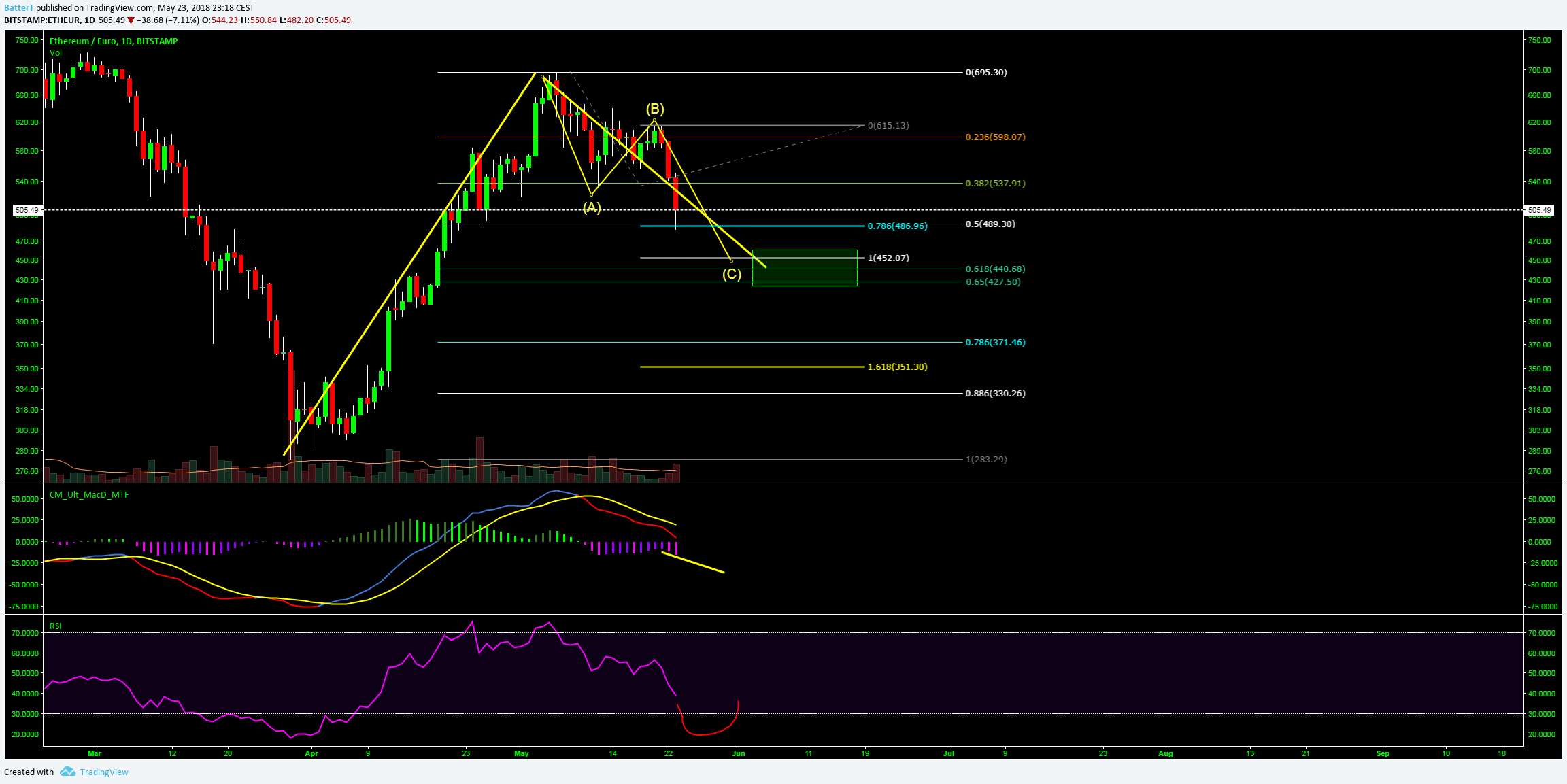
Task: Click the (A) wave label
Action: click(x=592, y=207)
